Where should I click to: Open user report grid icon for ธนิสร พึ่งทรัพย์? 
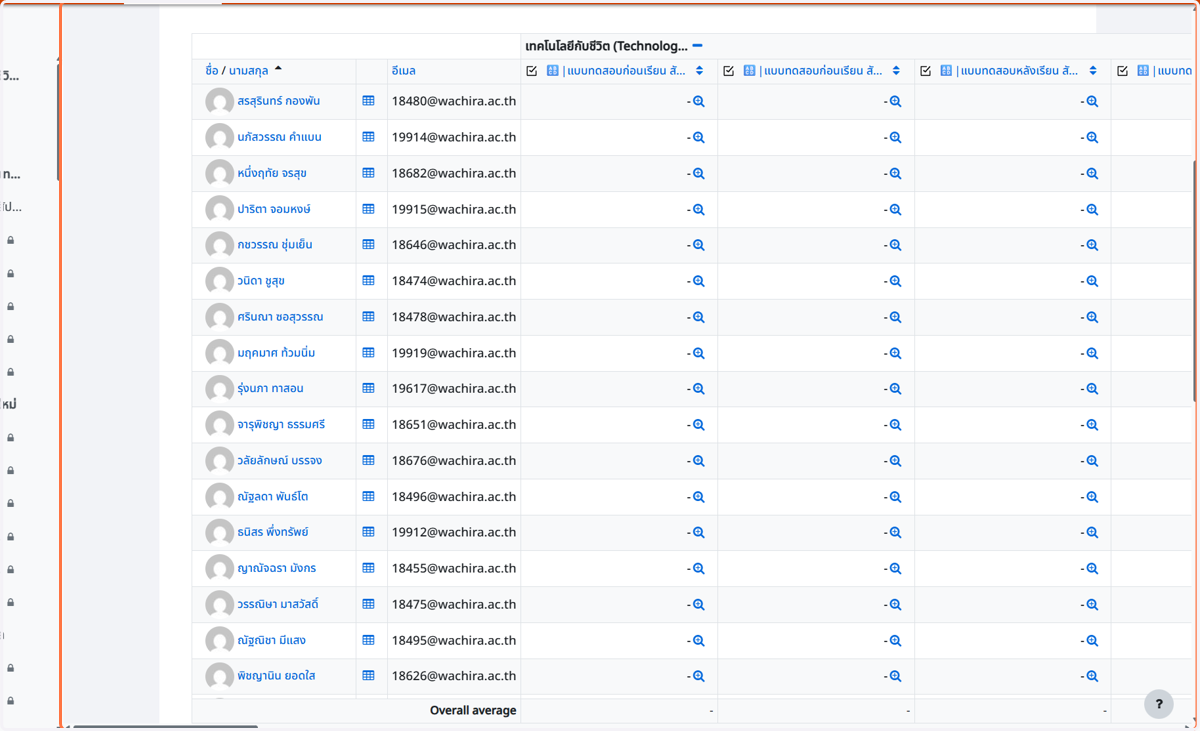pos(368,533)
